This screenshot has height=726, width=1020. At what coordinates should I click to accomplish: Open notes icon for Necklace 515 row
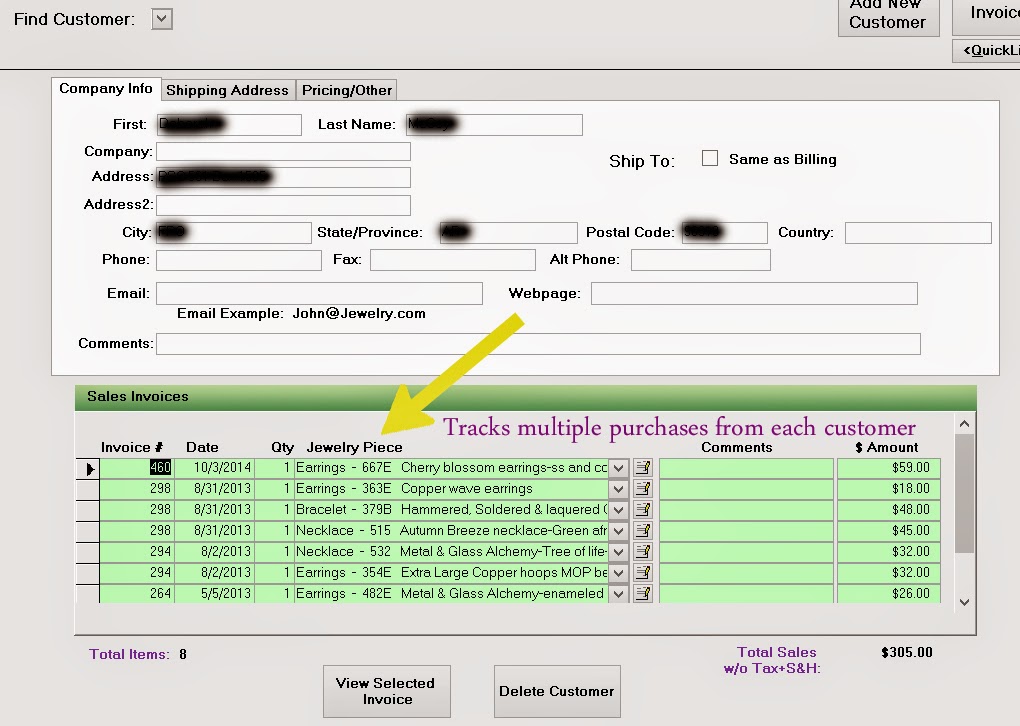(x=643, y=531)
